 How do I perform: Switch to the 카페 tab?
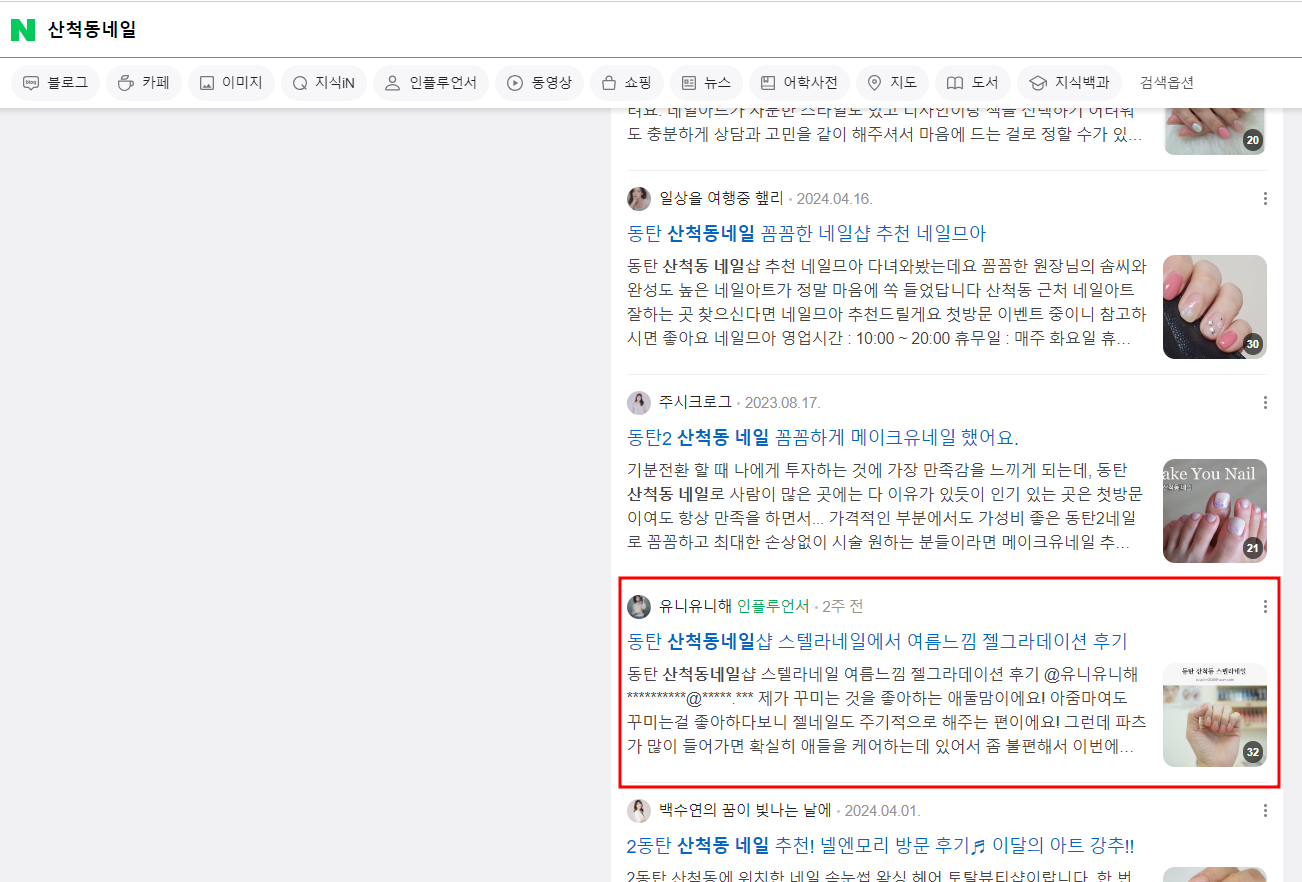pos(144,83)
